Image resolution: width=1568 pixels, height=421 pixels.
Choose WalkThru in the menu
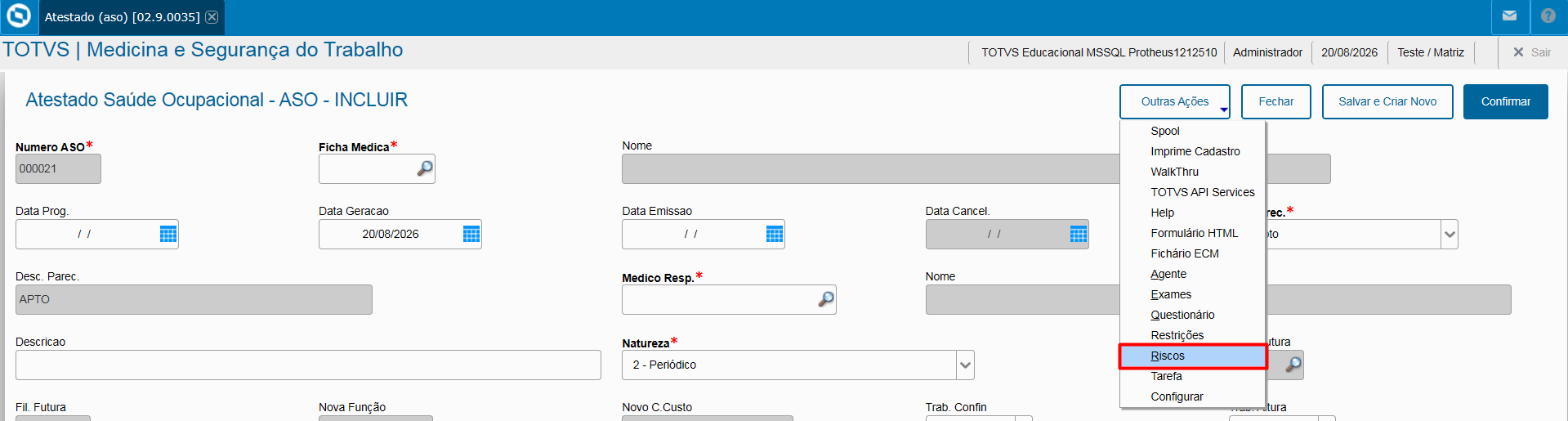[1193, 172]
